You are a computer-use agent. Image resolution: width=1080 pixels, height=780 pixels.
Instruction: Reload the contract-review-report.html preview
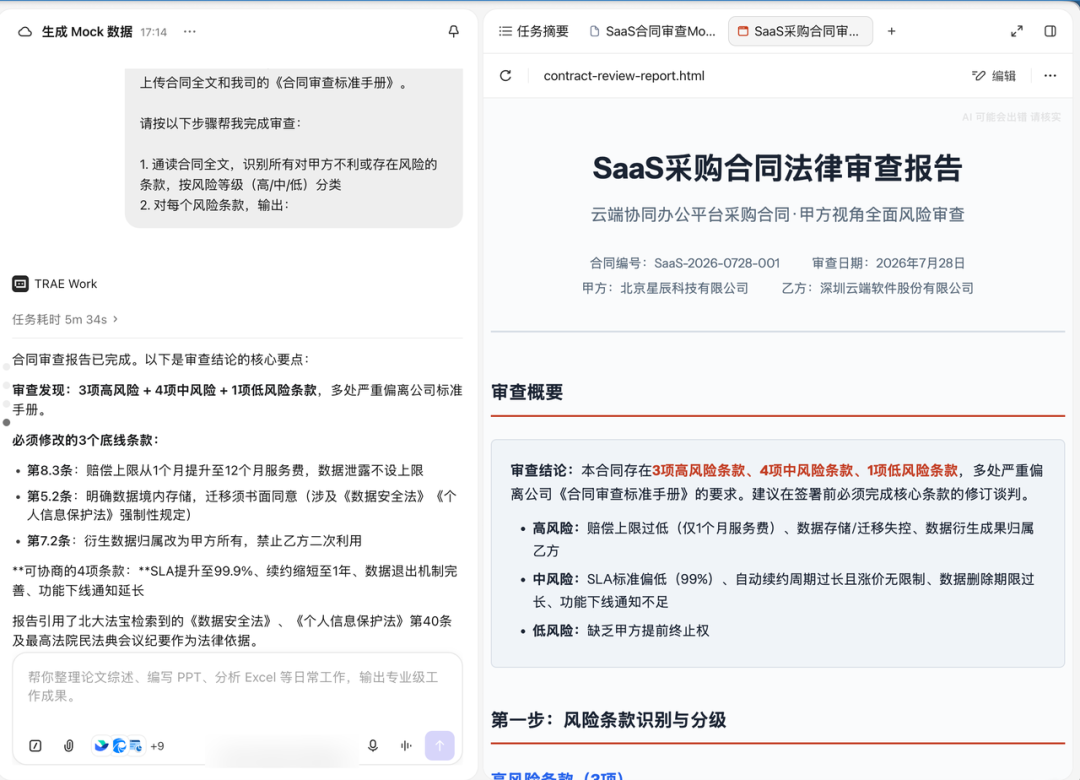click(506, 76)
